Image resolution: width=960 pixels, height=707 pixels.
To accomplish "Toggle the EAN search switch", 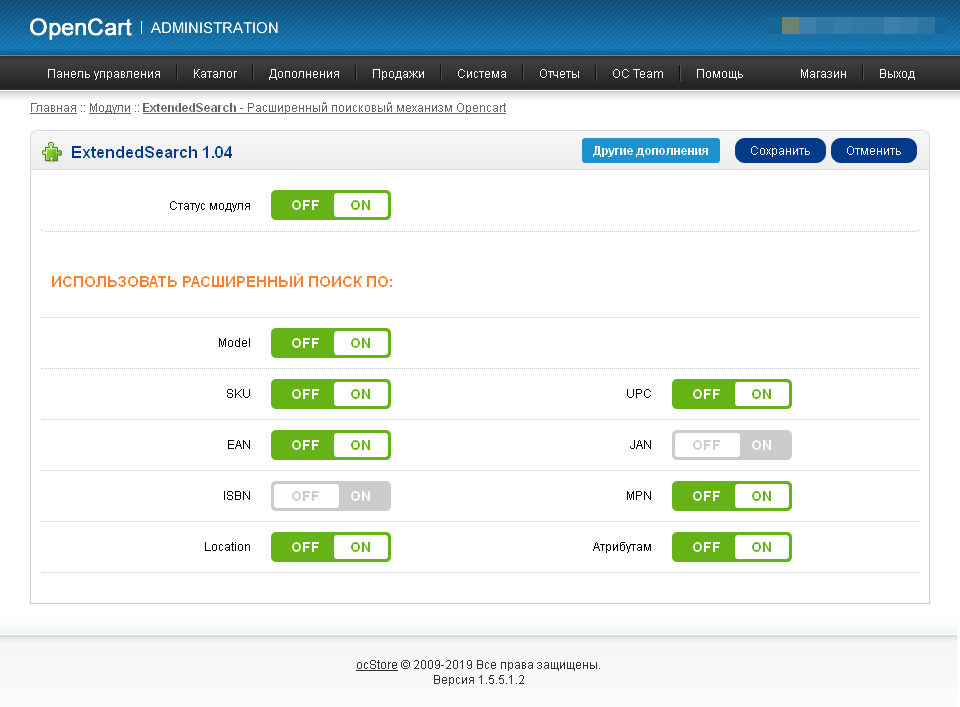I will click(x=331, y=445).
